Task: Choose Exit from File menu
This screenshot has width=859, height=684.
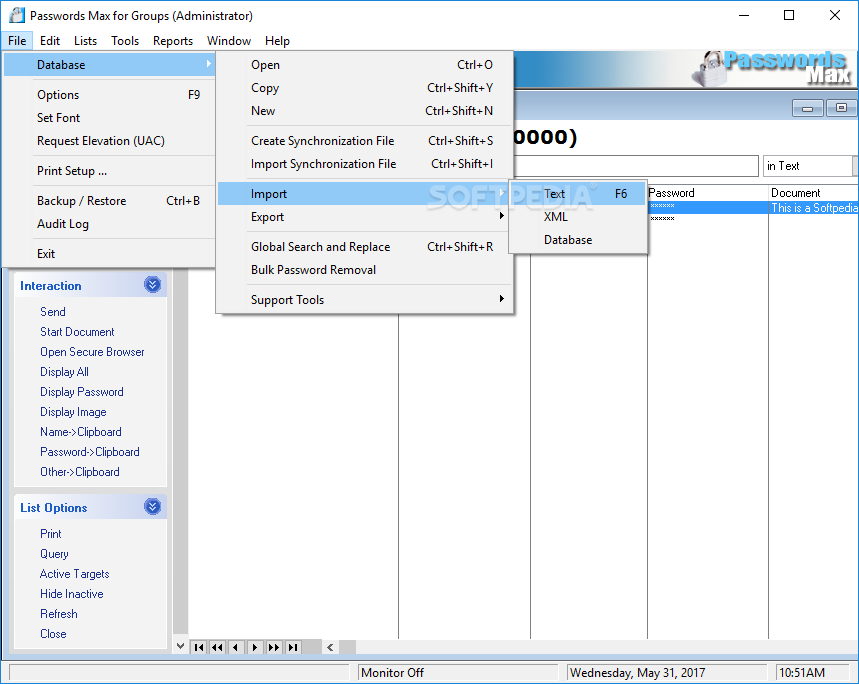Action: click(109, 254)
